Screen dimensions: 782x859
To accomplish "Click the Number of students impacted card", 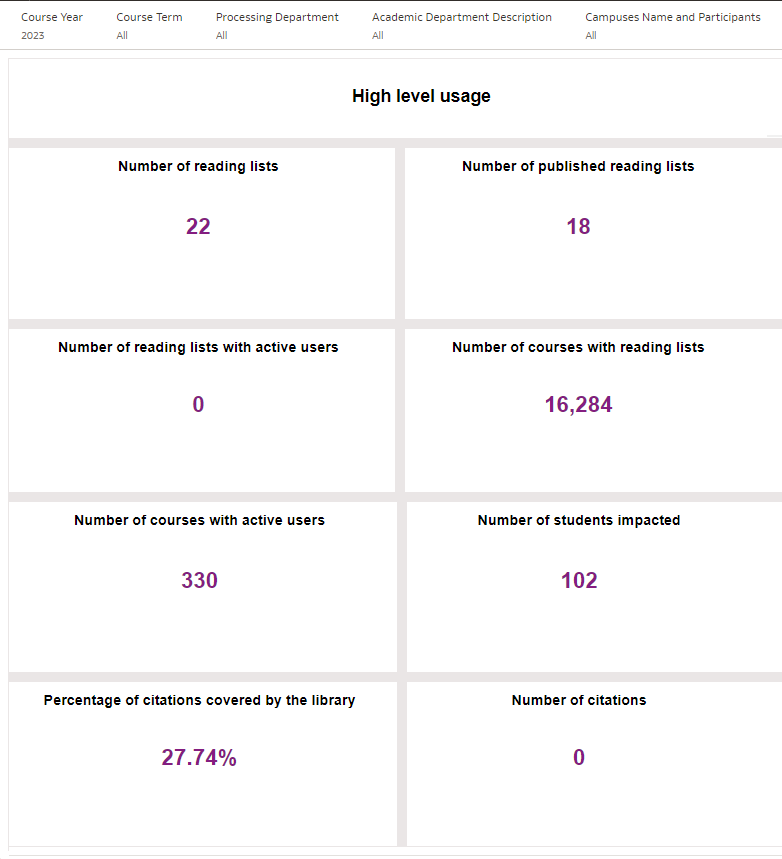I will [x=578, y=585].
